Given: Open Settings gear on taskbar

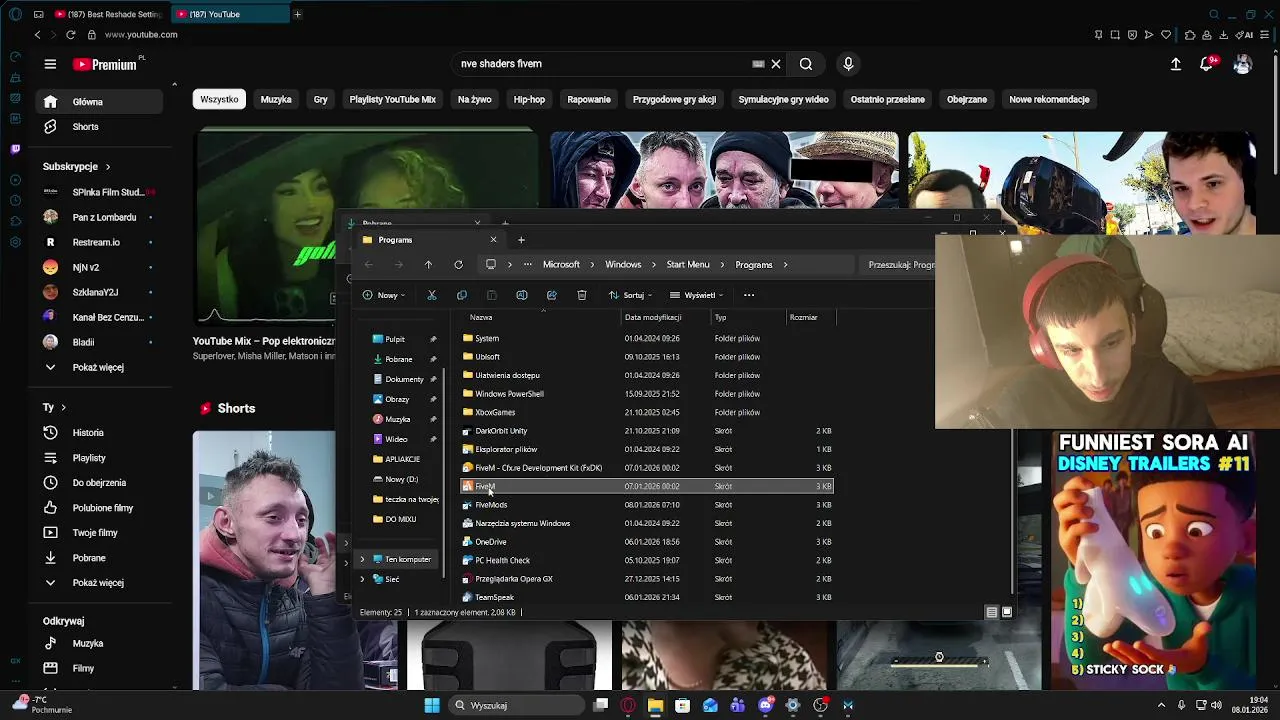Looking at the screenshot, I should pos(793,705).
